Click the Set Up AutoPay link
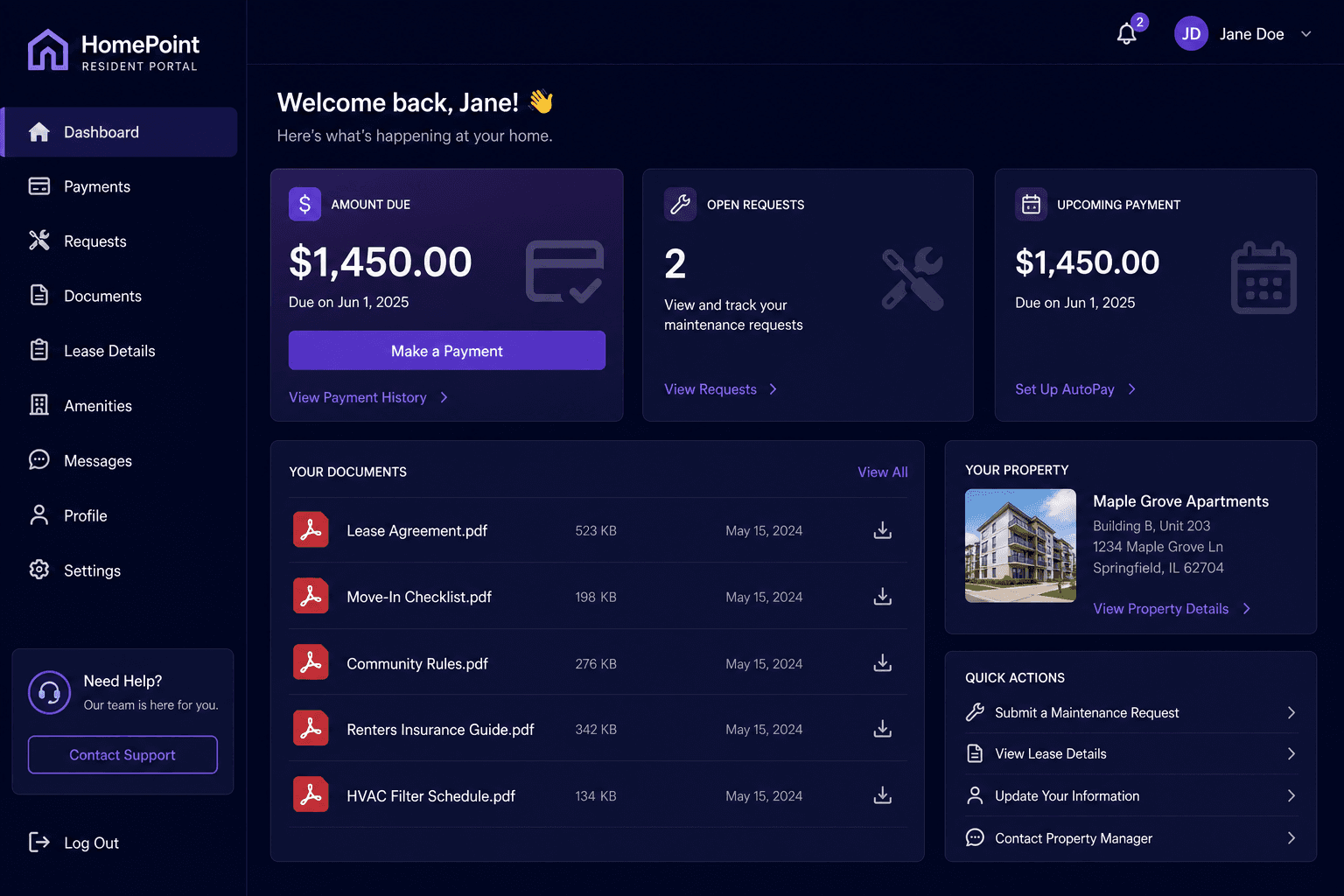Viewport: 1344px width, 896px height. (1065, 389)
